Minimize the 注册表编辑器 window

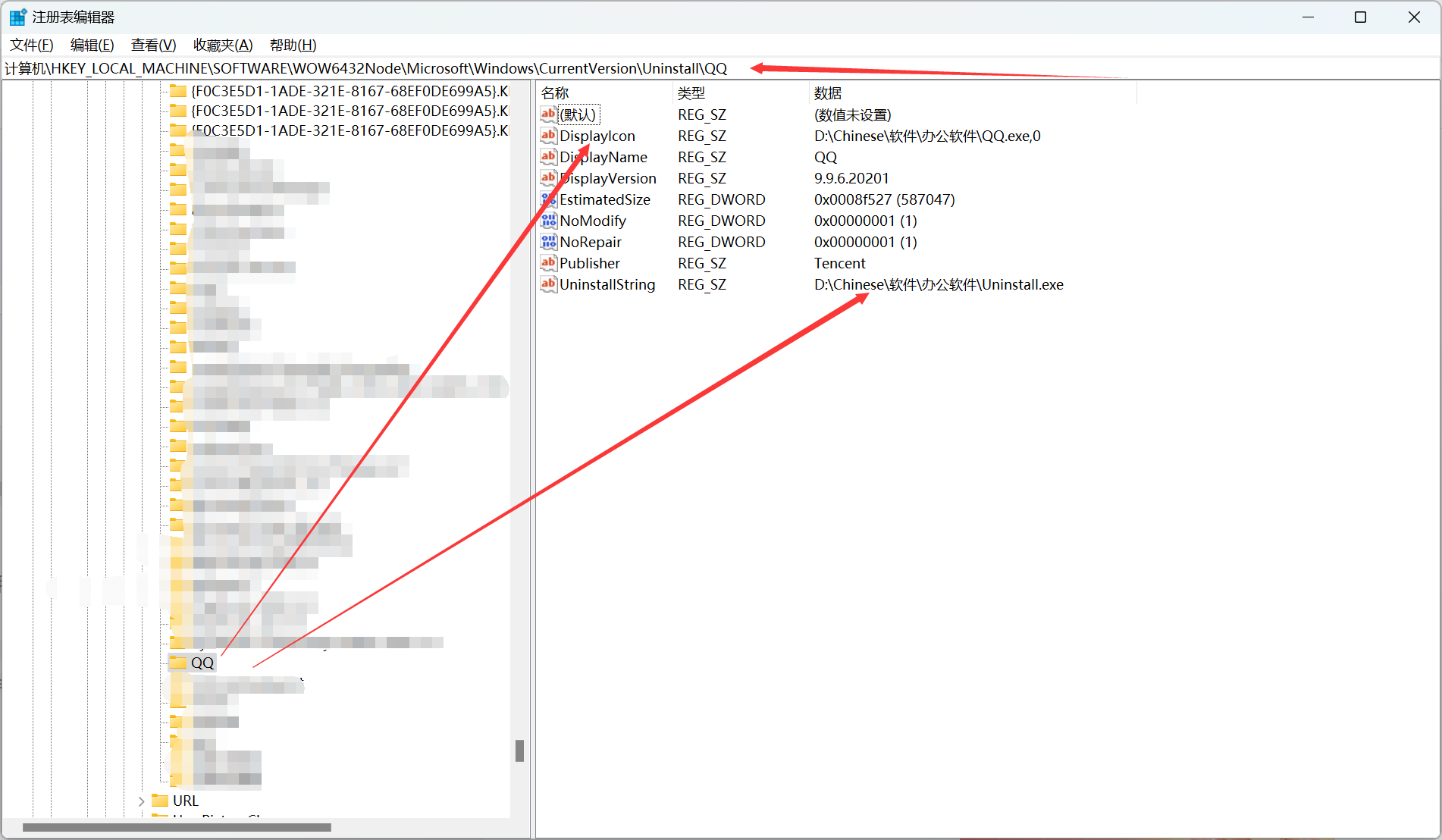pyautogui.click(x=1308, y=17)
